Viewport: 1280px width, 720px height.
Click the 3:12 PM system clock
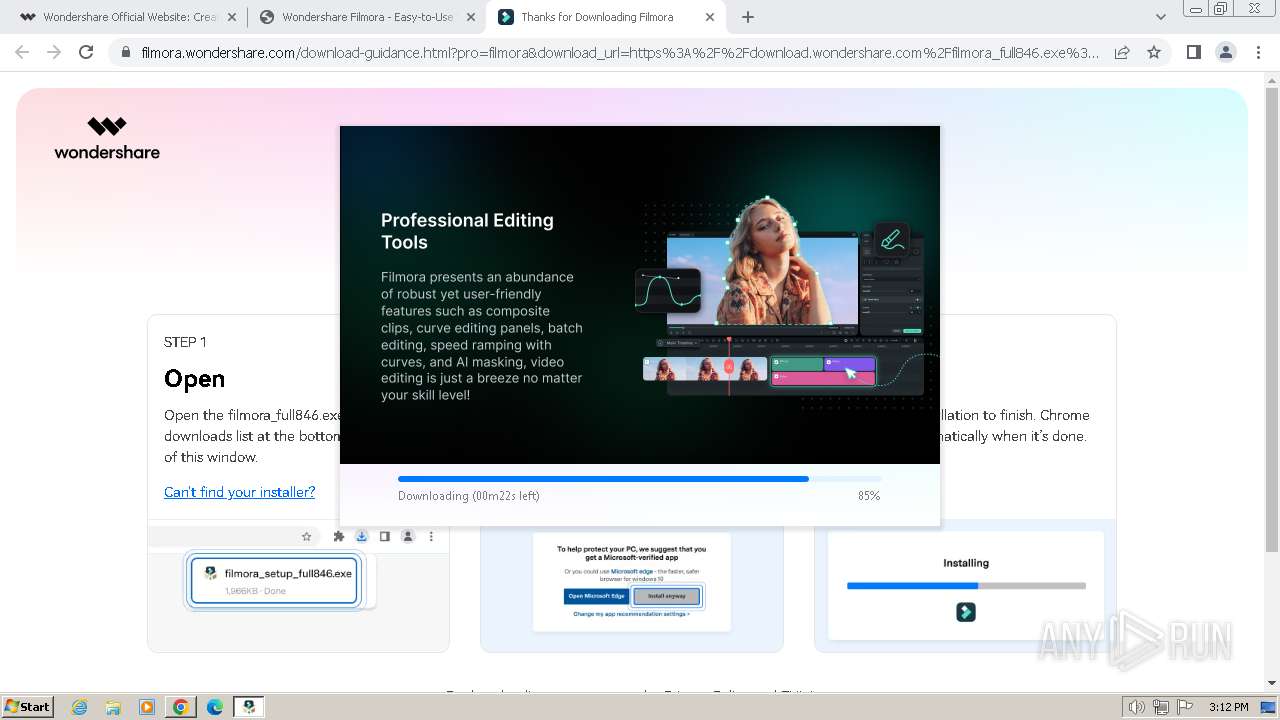[1228, 707]
